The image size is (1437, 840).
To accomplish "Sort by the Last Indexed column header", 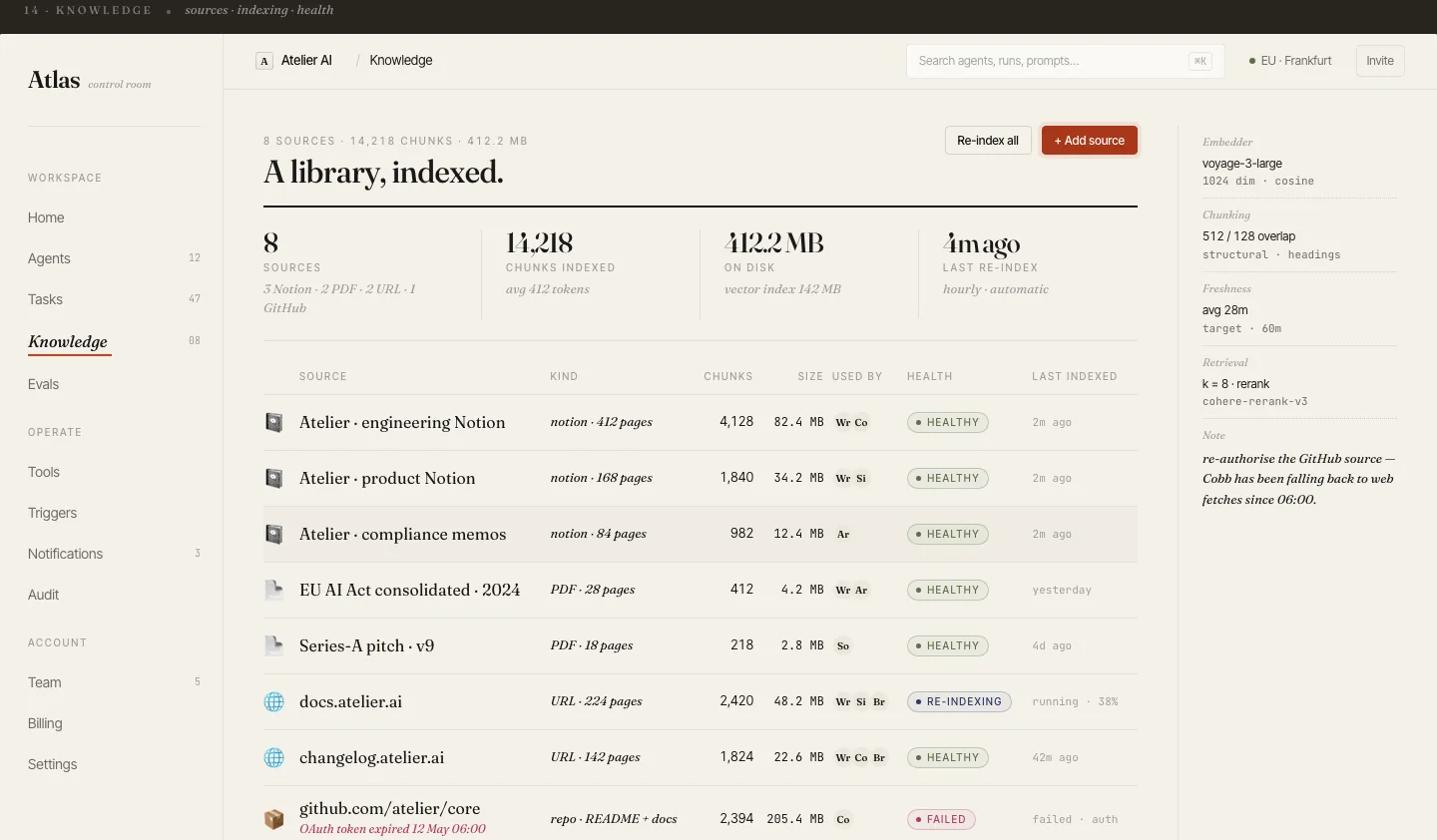I will click(1075, 376).
